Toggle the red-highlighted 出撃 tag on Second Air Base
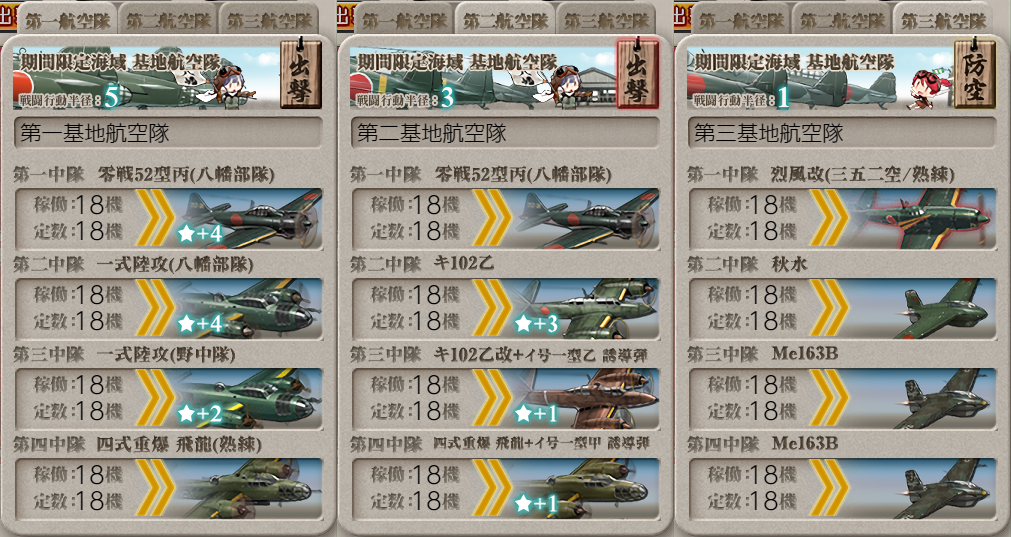Screen dimensions: 1011x537 tap(638, 73)
